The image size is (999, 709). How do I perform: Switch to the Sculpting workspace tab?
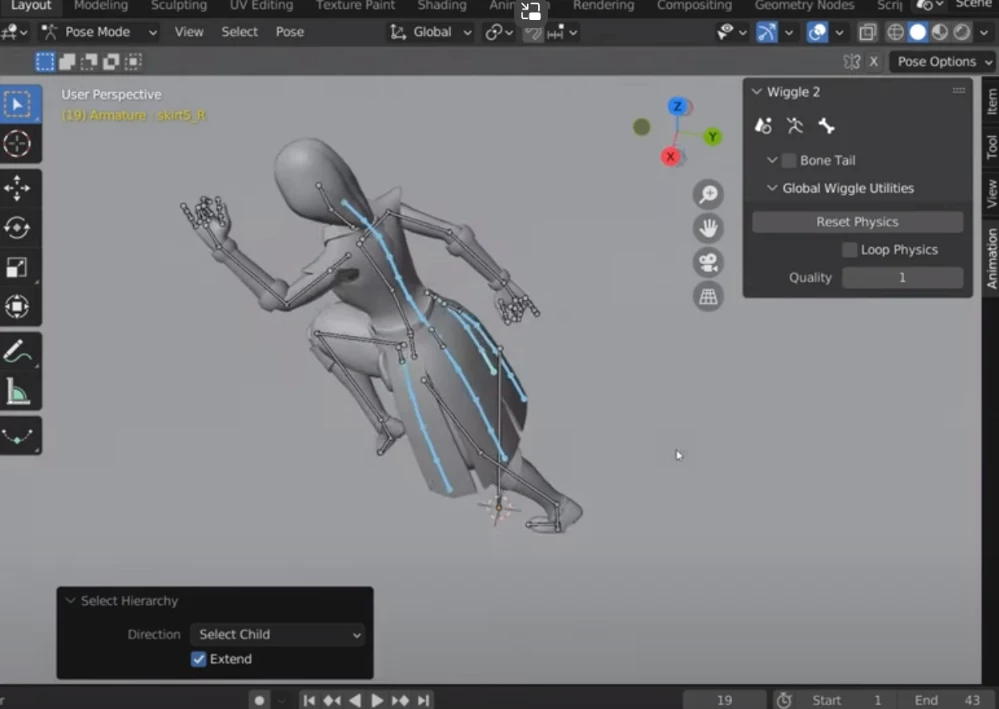[179, 6]
